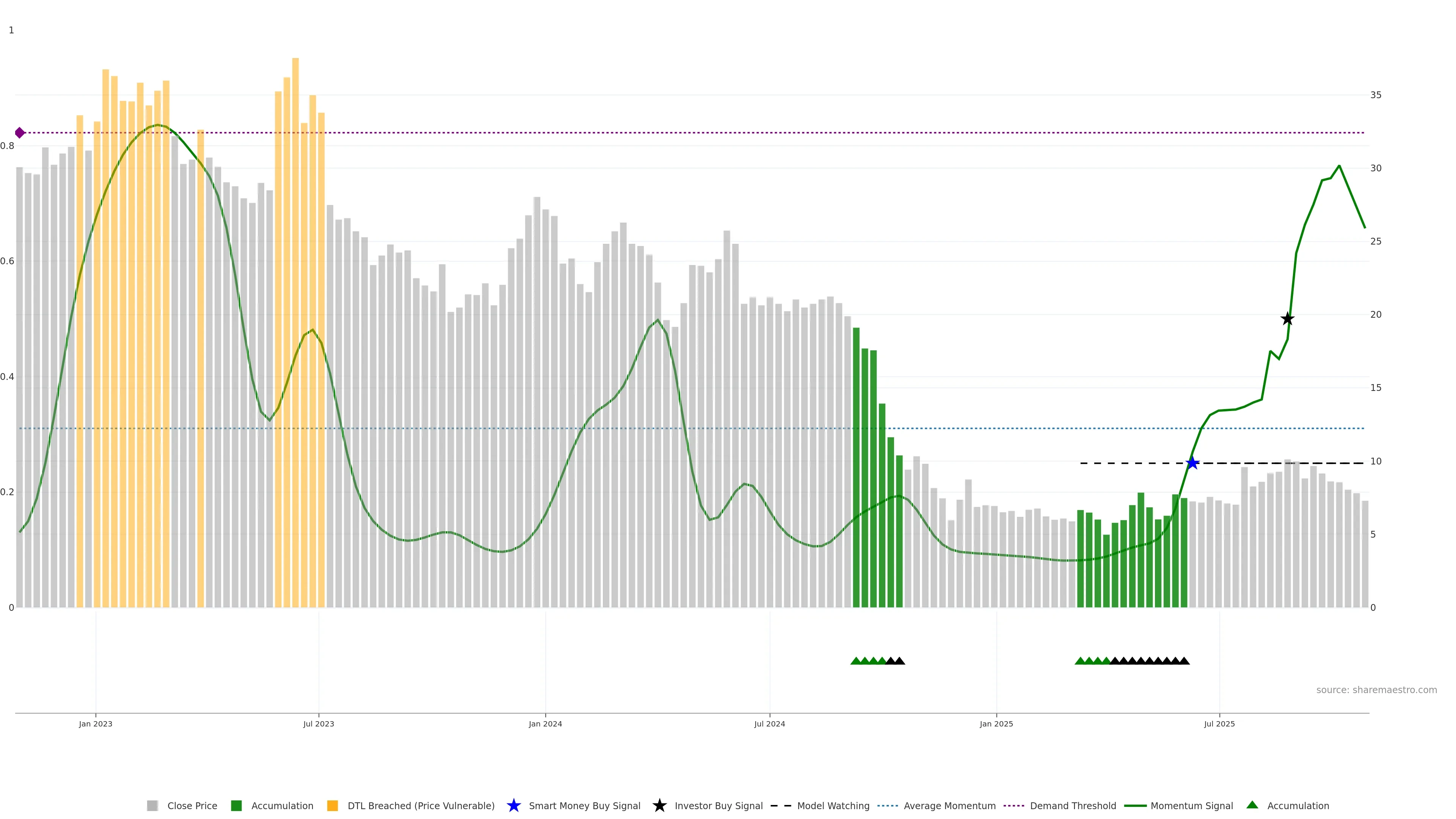The height and width of the screenshot is (819, 1456).
Task: Click the Jul 2025 axis label
Action: point(1219,723)
